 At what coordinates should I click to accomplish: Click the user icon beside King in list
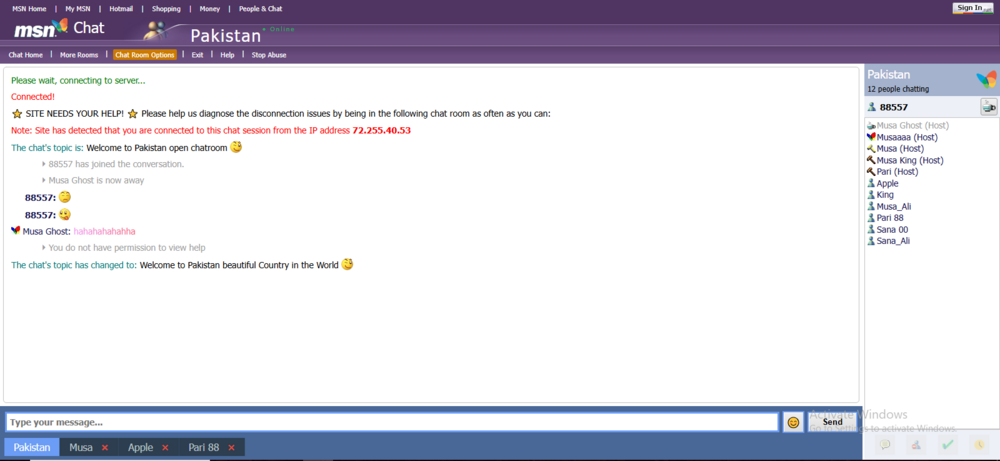[x=871, y=194]
